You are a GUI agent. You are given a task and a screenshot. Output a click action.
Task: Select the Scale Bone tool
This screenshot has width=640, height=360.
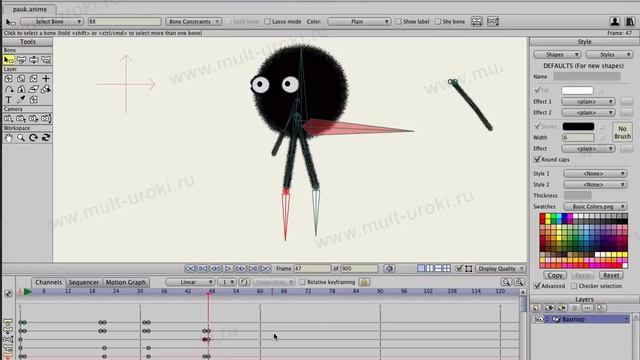pos(34,60)
